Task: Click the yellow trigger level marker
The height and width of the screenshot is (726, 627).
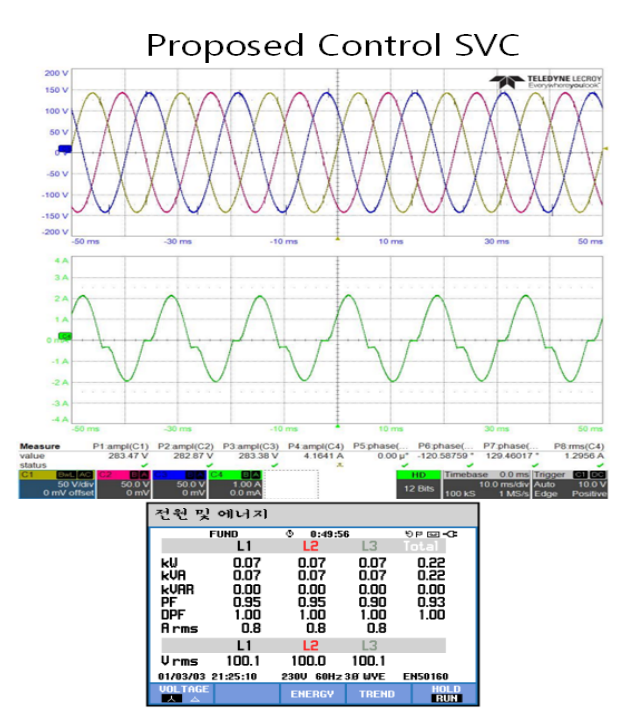Action: [605, 149]
